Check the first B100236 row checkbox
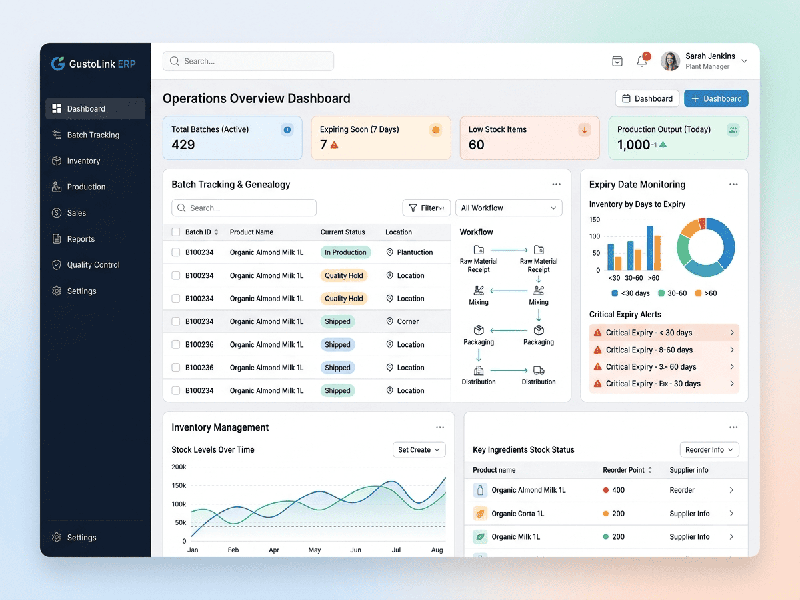The height and width of the screenshot is (600, 800). coord(176,344)
